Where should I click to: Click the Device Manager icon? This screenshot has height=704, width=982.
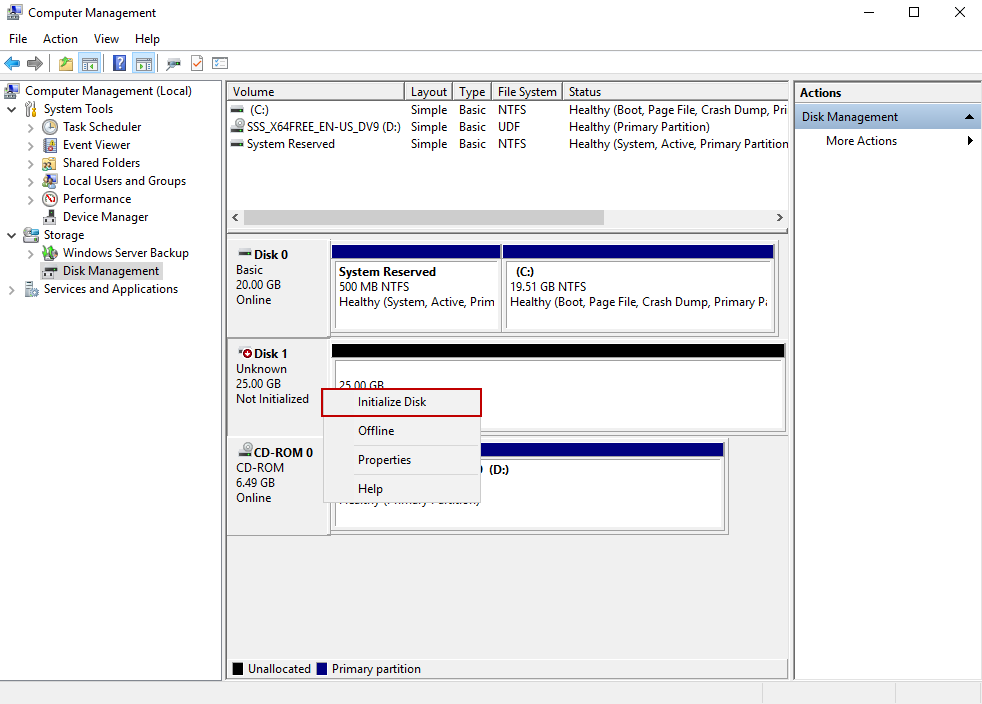(49, 217)
